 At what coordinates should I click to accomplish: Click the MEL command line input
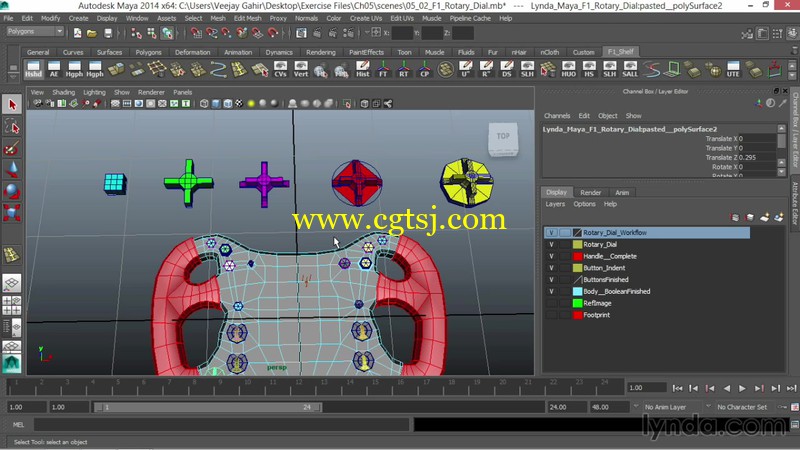[221, 424]
